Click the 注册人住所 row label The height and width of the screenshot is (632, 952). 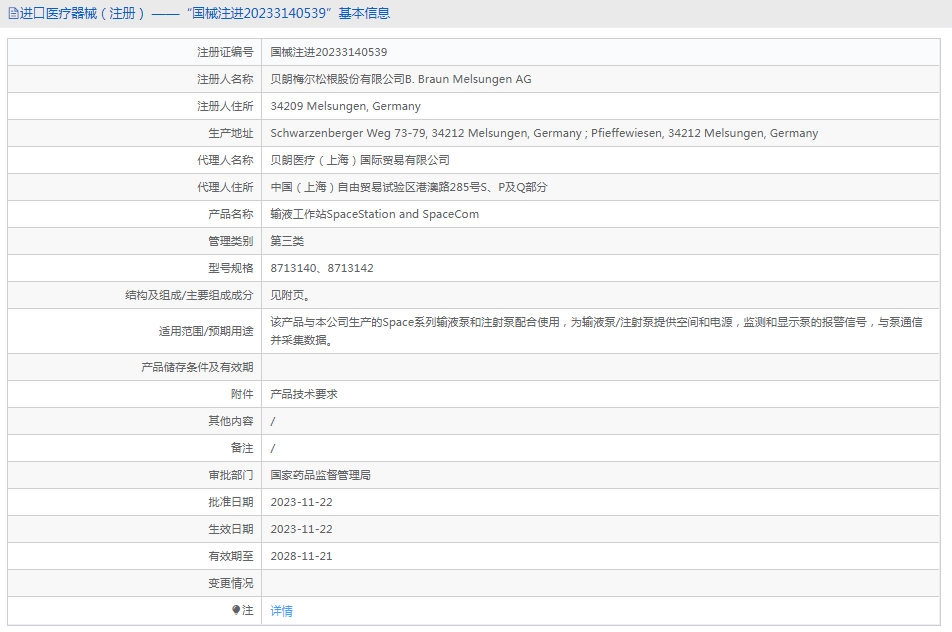tap(225, 106)
